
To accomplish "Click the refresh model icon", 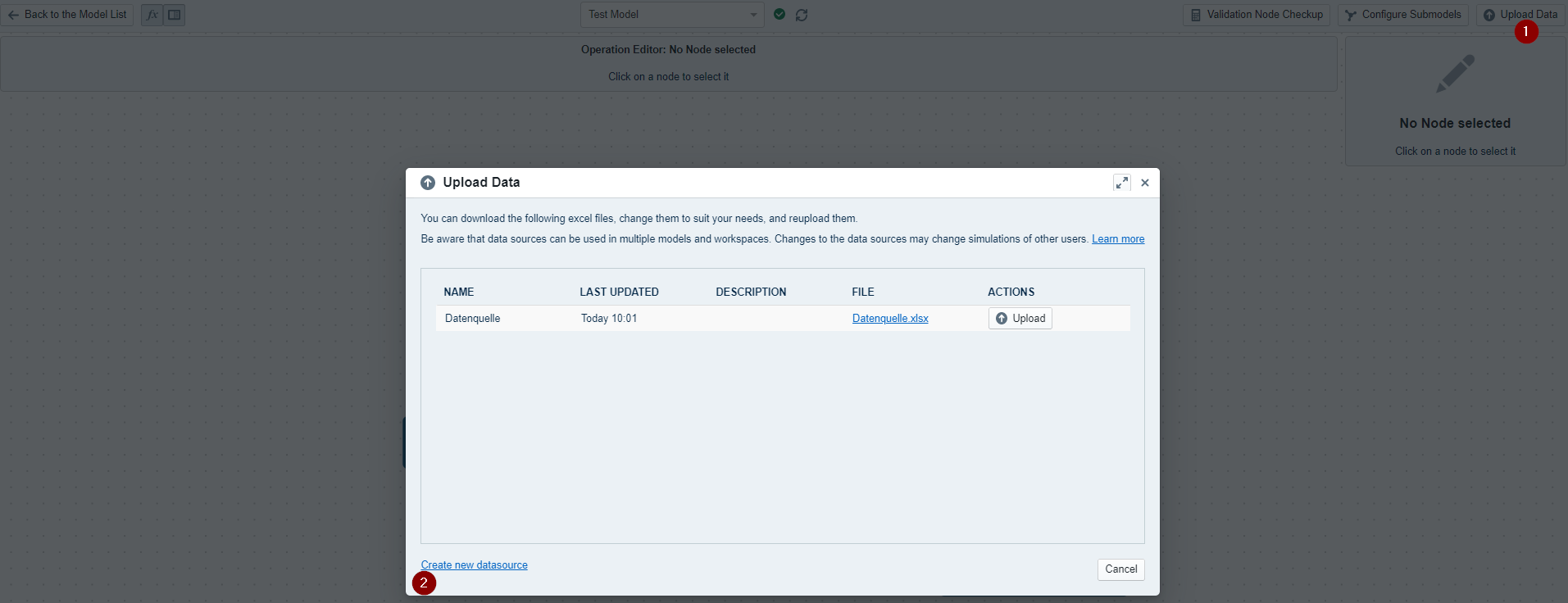I will (802, 15).
